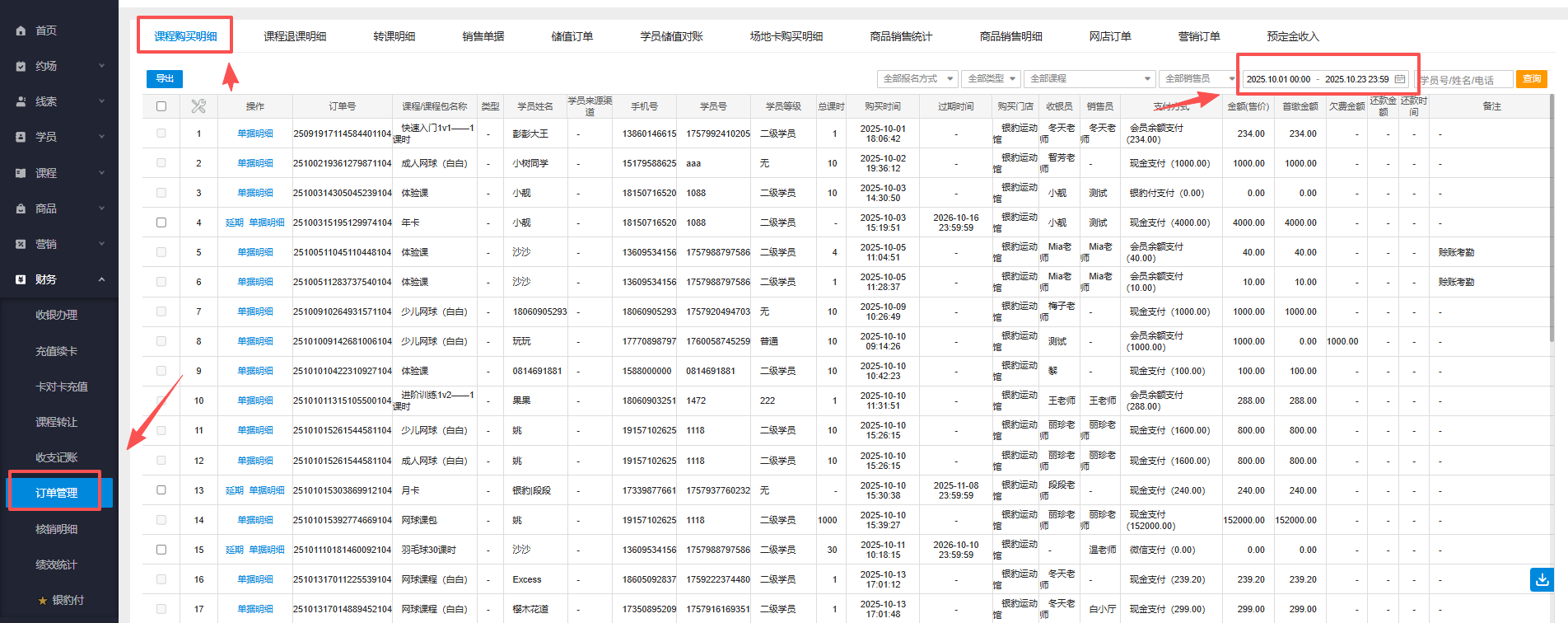Screen dimensions: 1568x623
Task: Click the 学员号/姓名/电话 search field
Action: pos(1464,79)
